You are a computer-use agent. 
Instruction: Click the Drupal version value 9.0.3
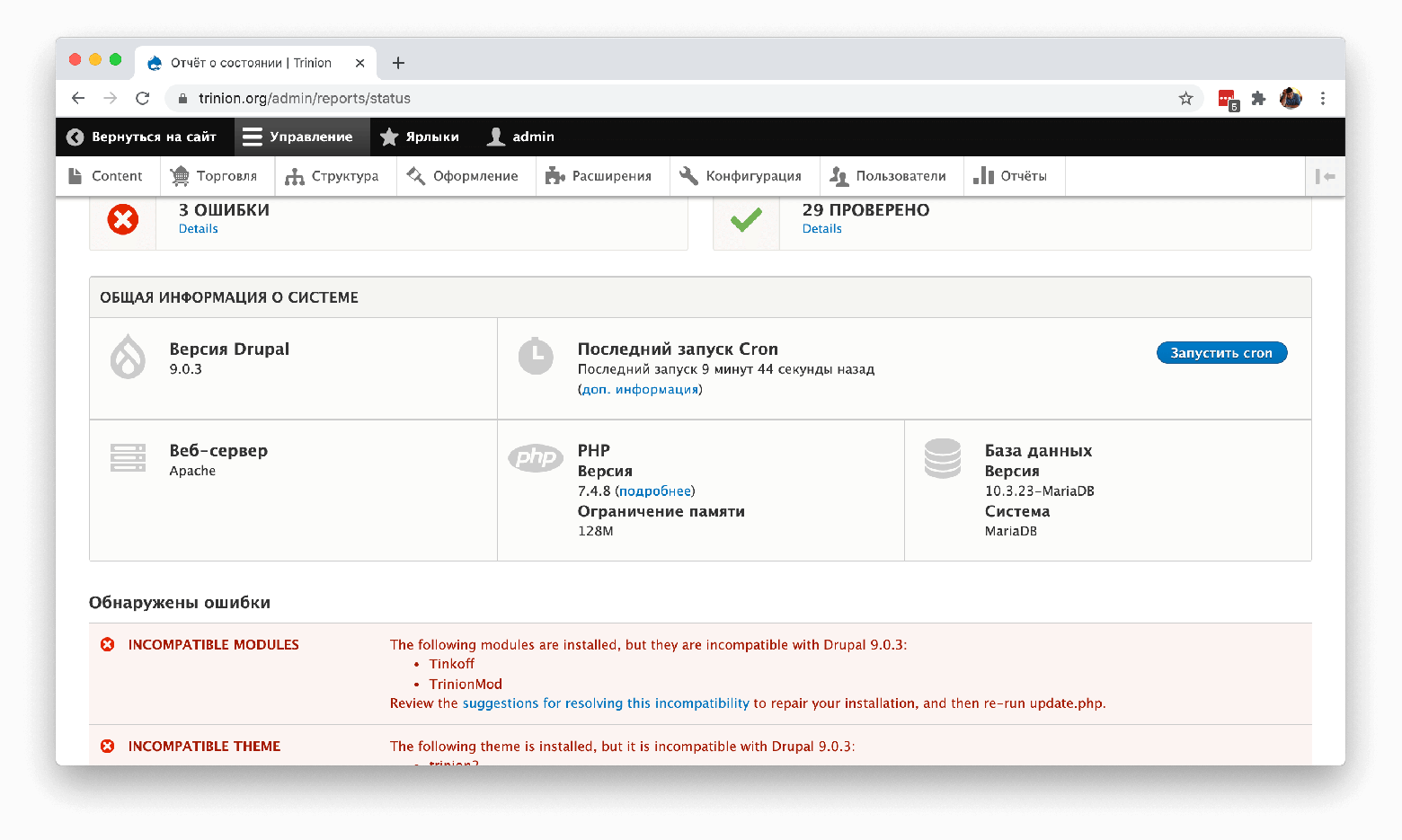pyautogui.click(x=186, y=369)
